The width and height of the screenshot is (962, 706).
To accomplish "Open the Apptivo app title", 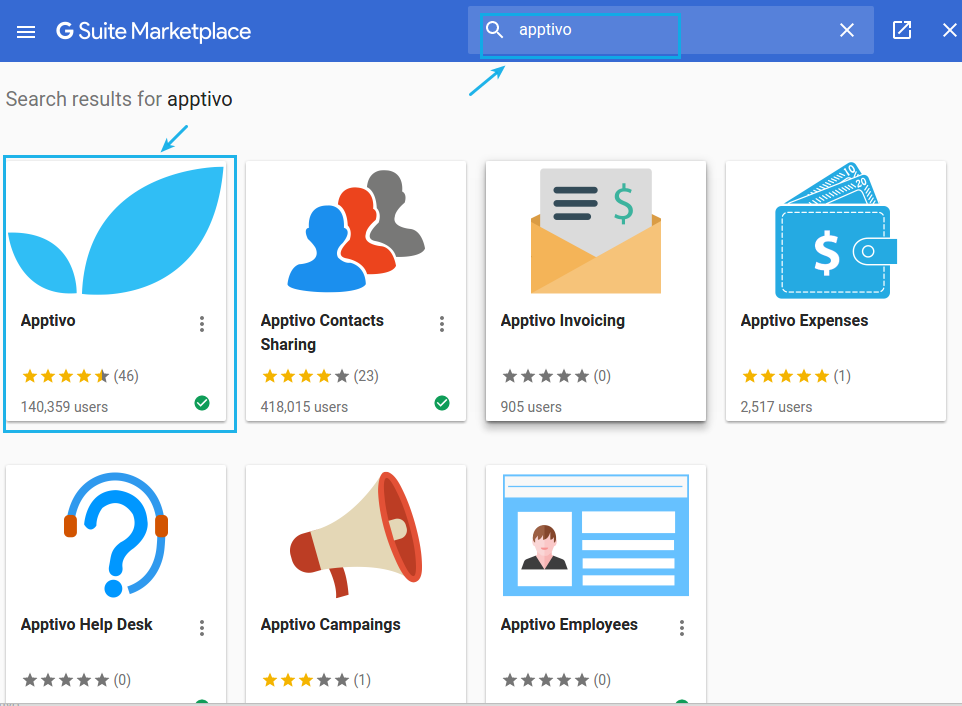I will click(48, 321).
